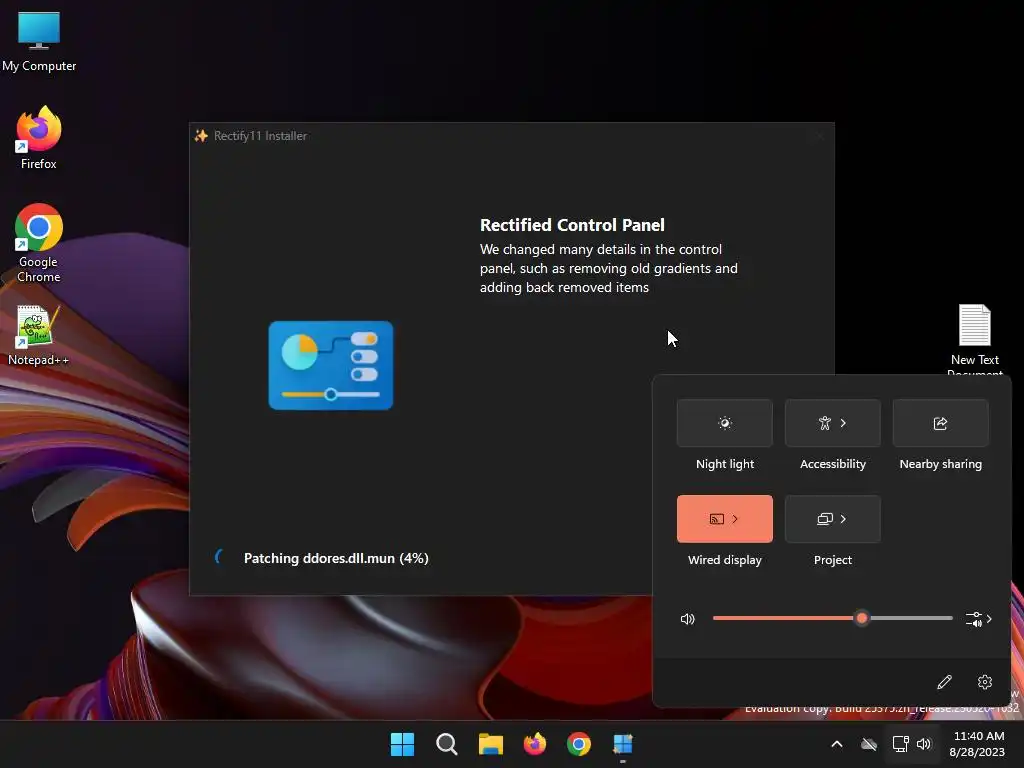Image resolution: width=1024 pixels, height=768 pixels.
Task: Launch Chrome from the taskbar
Action: click(x=579, y=744)
